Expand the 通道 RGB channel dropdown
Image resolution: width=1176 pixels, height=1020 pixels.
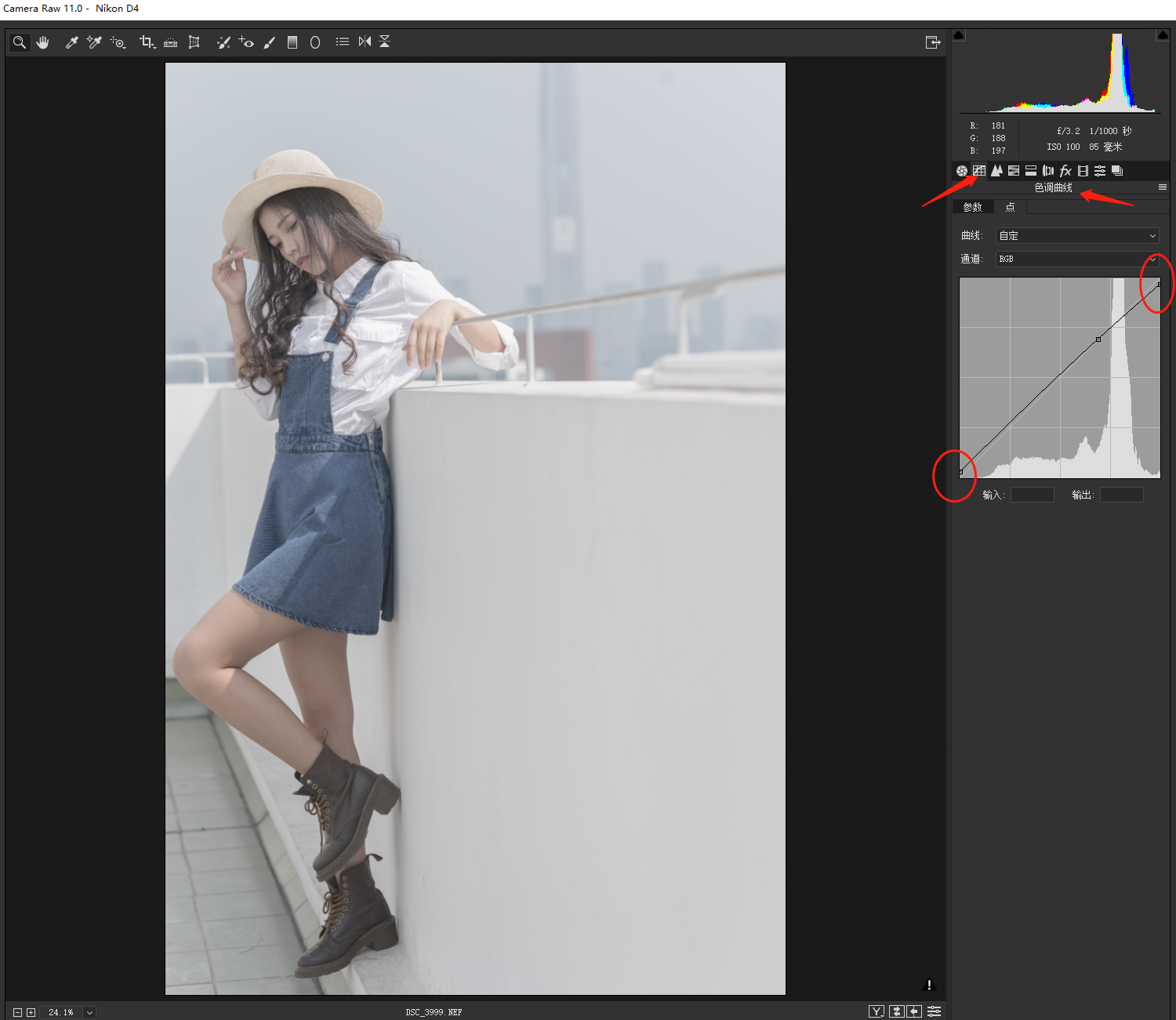[1076, 259]
